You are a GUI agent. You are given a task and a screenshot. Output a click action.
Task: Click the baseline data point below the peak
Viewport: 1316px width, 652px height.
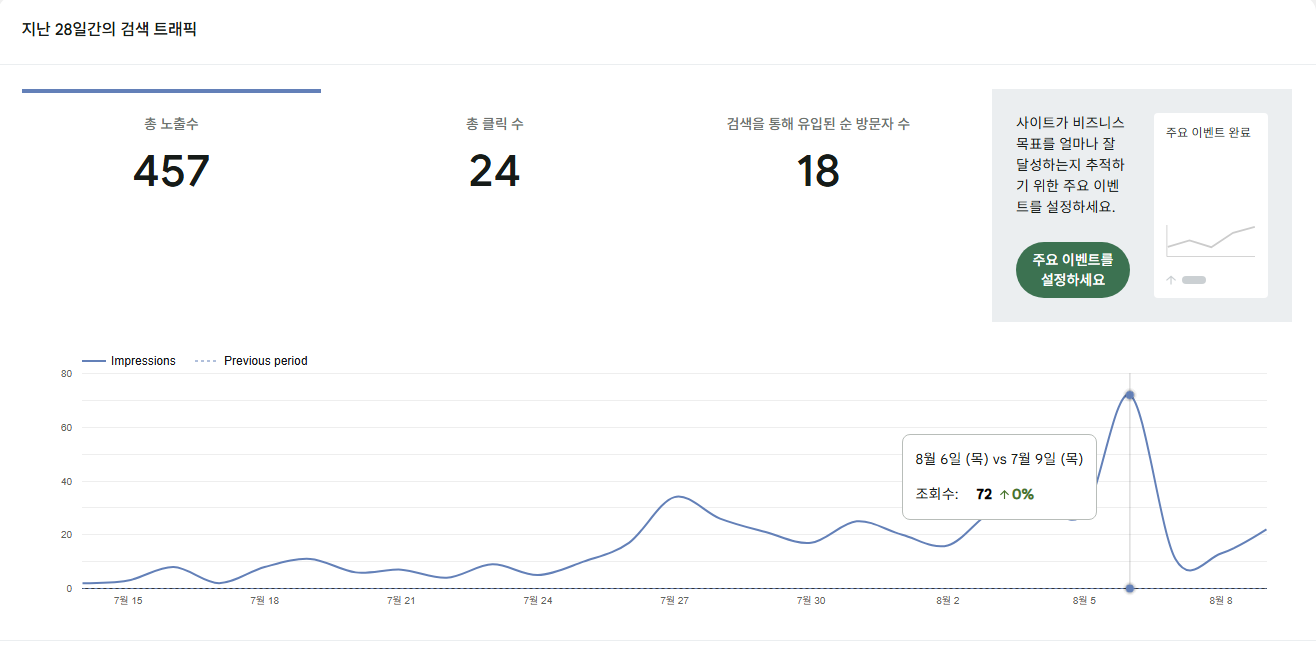[x=1130, y=588]
